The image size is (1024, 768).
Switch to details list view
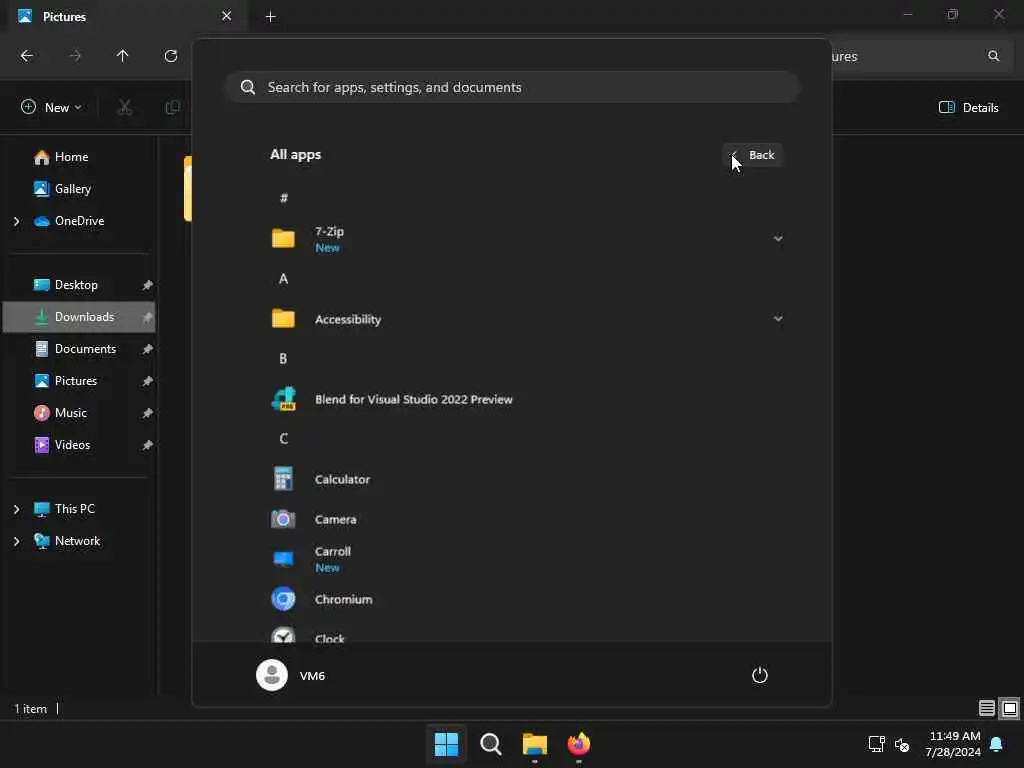coord(987,708)
